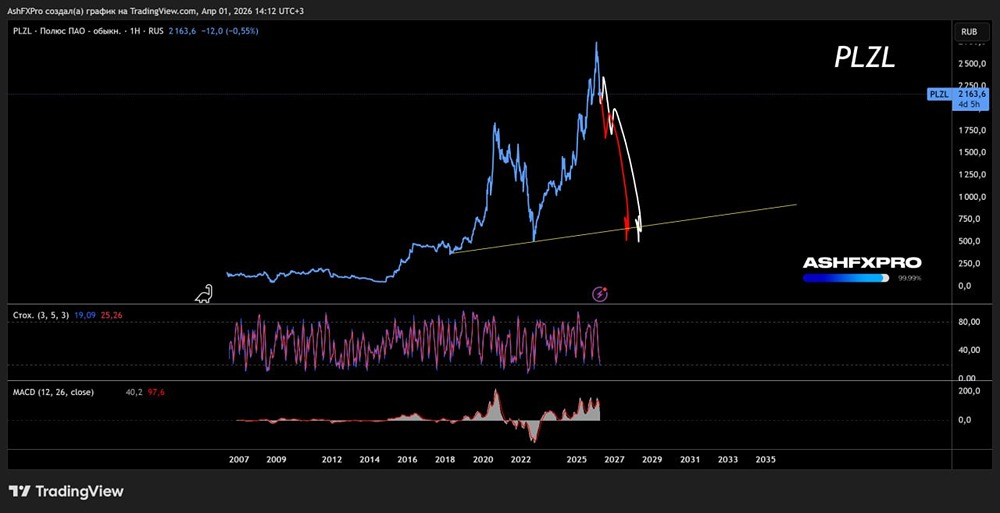
Task: Open the purple lightning event marker
Action: [600, 294]
